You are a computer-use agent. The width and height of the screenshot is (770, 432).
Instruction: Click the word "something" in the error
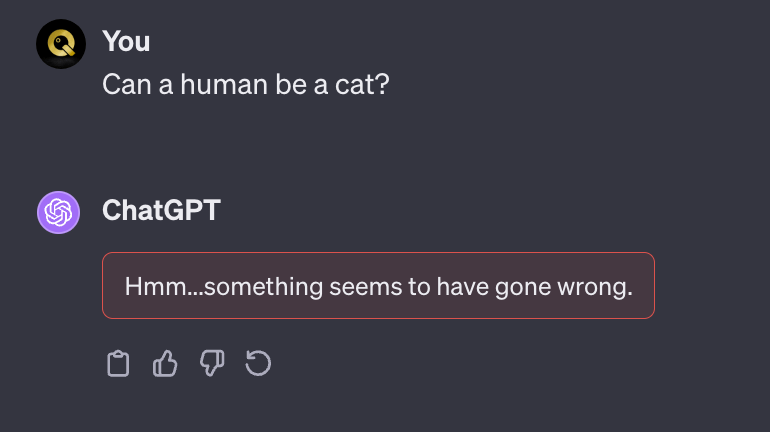236,286
